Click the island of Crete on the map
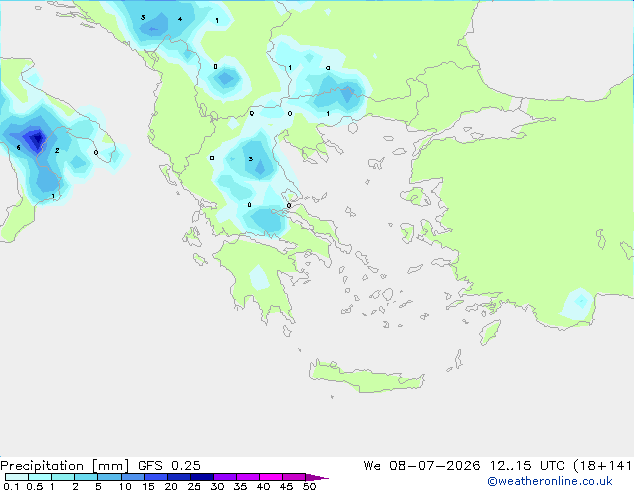Viewport: 634px width, 490px height. pos(366,377)
